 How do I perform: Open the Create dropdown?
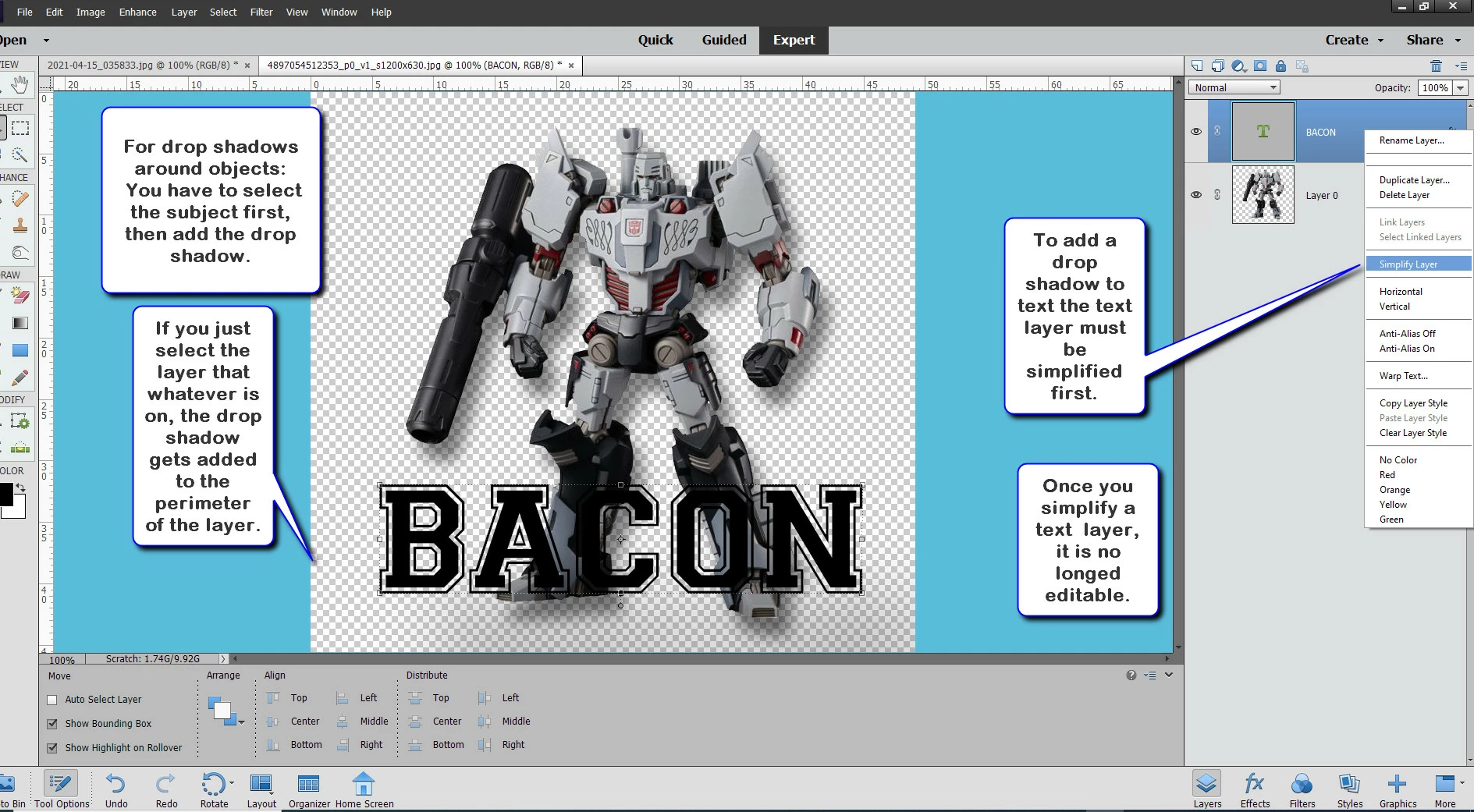pyautogui.click(x=1354, y=40)
